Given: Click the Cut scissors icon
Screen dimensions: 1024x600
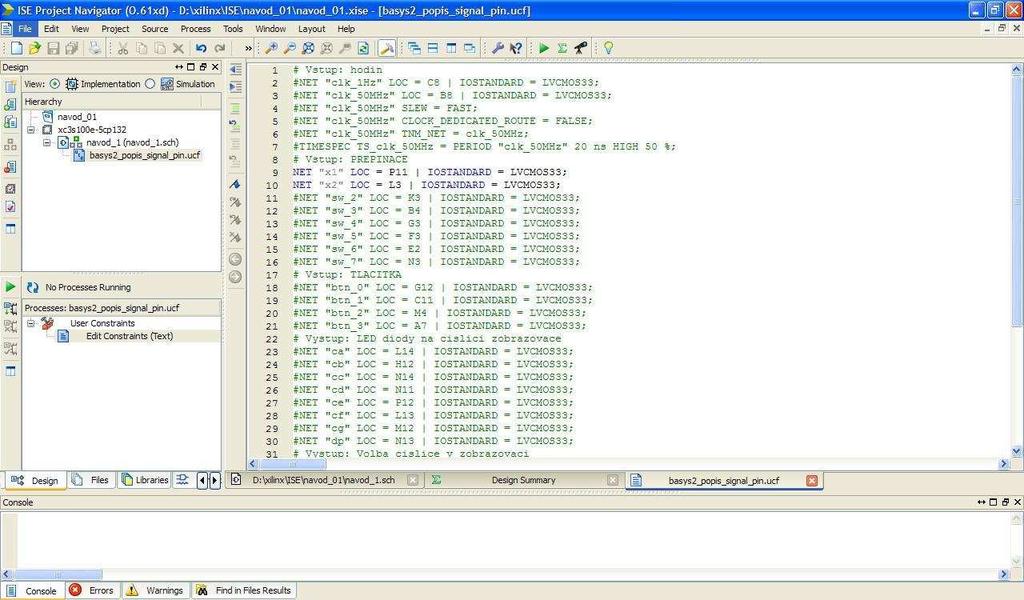Looking at the screenshot, I should point(122,48).
